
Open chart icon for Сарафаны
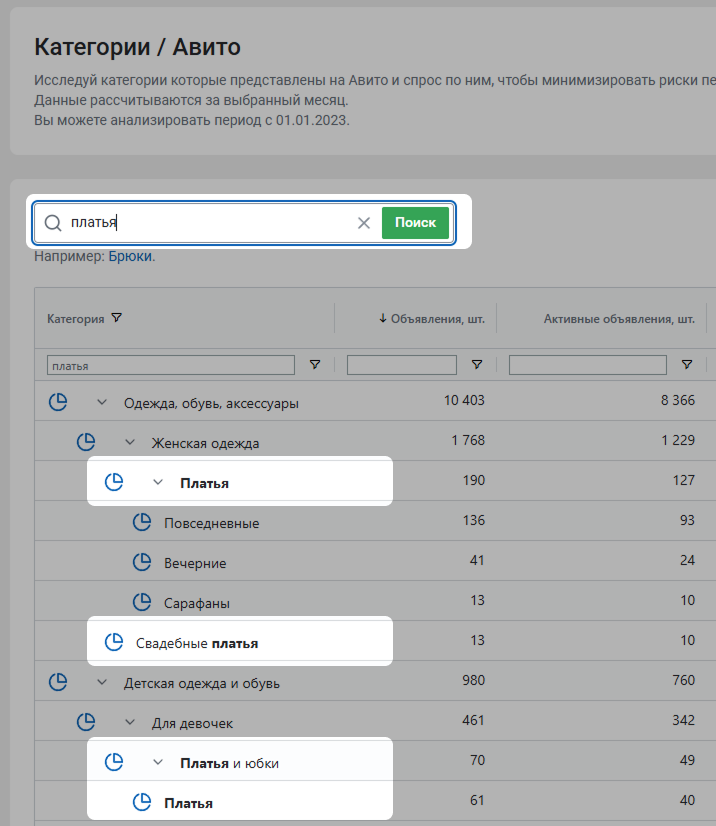point(142,602)
